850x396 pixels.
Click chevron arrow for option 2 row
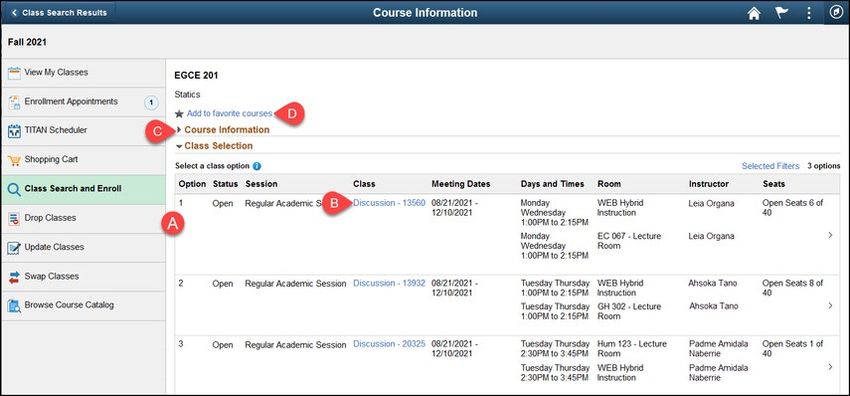[x=830, y=306]
